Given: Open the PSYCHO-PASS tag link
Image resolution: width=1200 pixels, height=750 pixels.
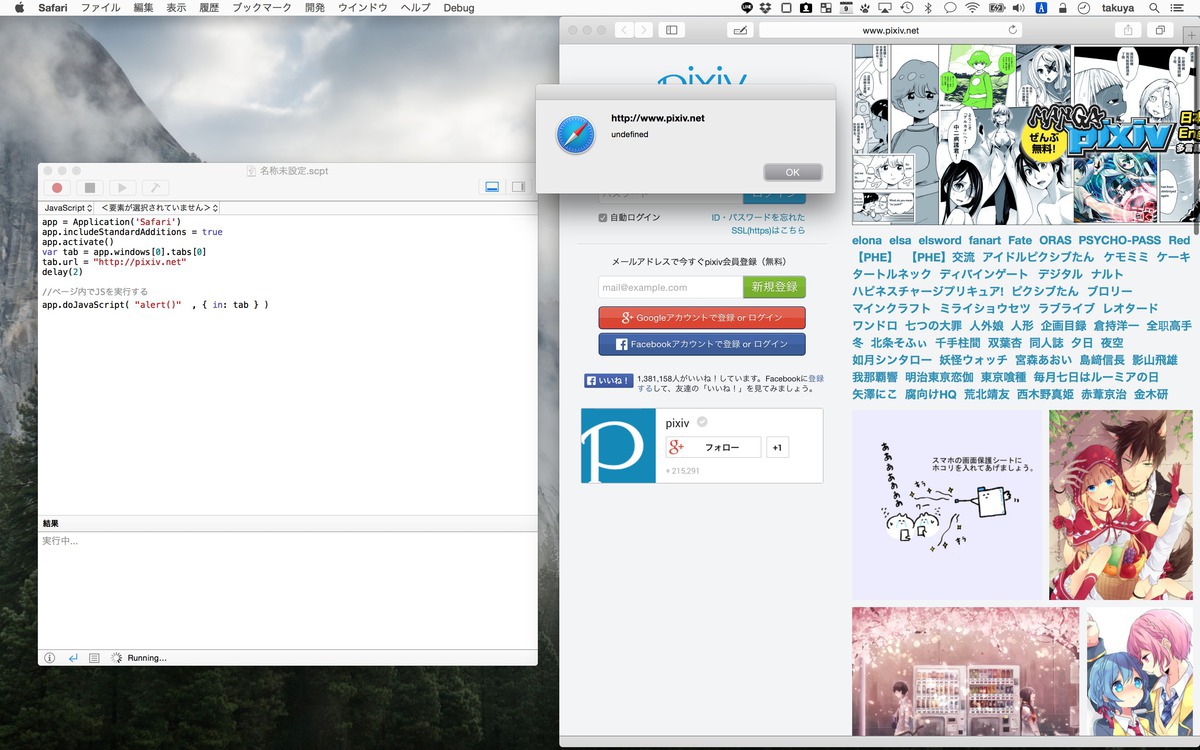Looking at the screenshot, I should coord(1120,240).
